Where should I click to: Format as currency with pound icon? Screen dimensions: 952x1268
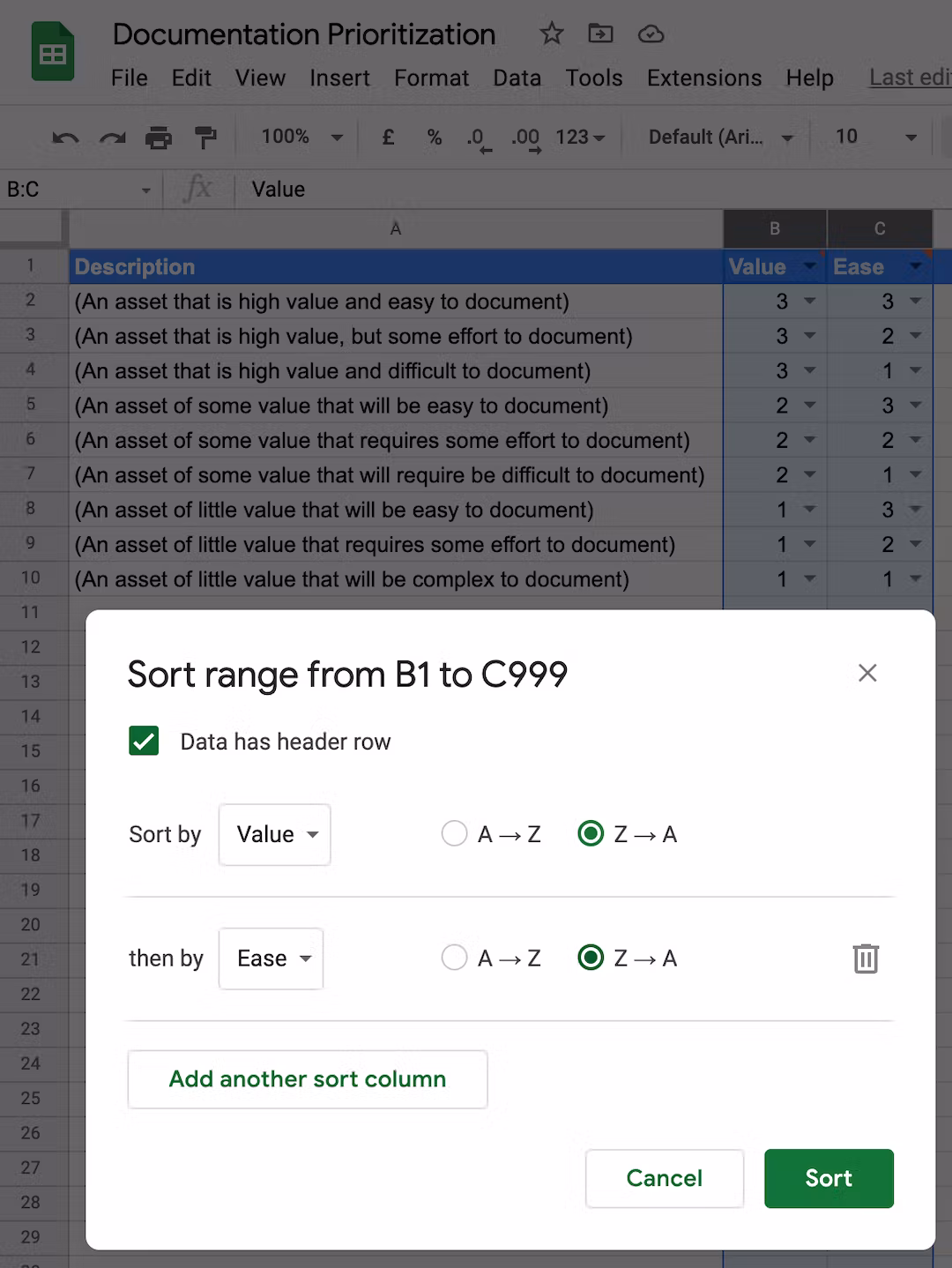pyautogui.click(x=388, y=137)
